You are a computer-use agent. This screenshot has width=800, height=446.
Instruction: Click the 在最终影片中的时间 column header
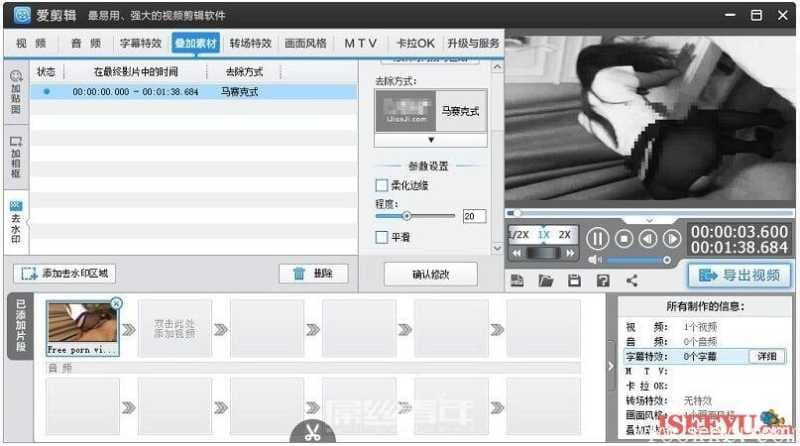pyautogui.click(x=136, y=72)
